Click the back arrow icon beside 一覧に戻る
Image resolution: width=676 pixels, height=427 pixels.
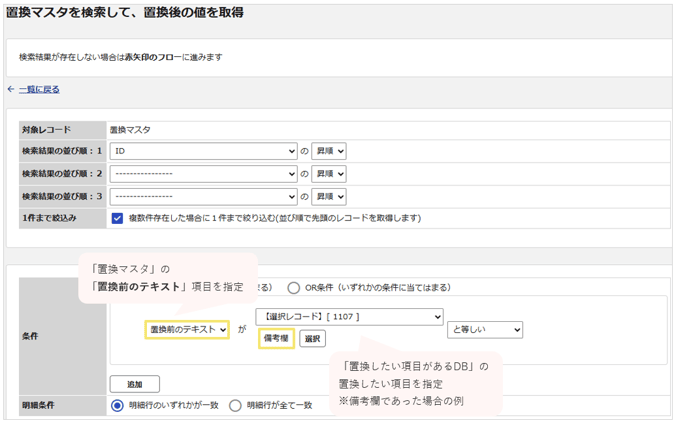point(11,89)
